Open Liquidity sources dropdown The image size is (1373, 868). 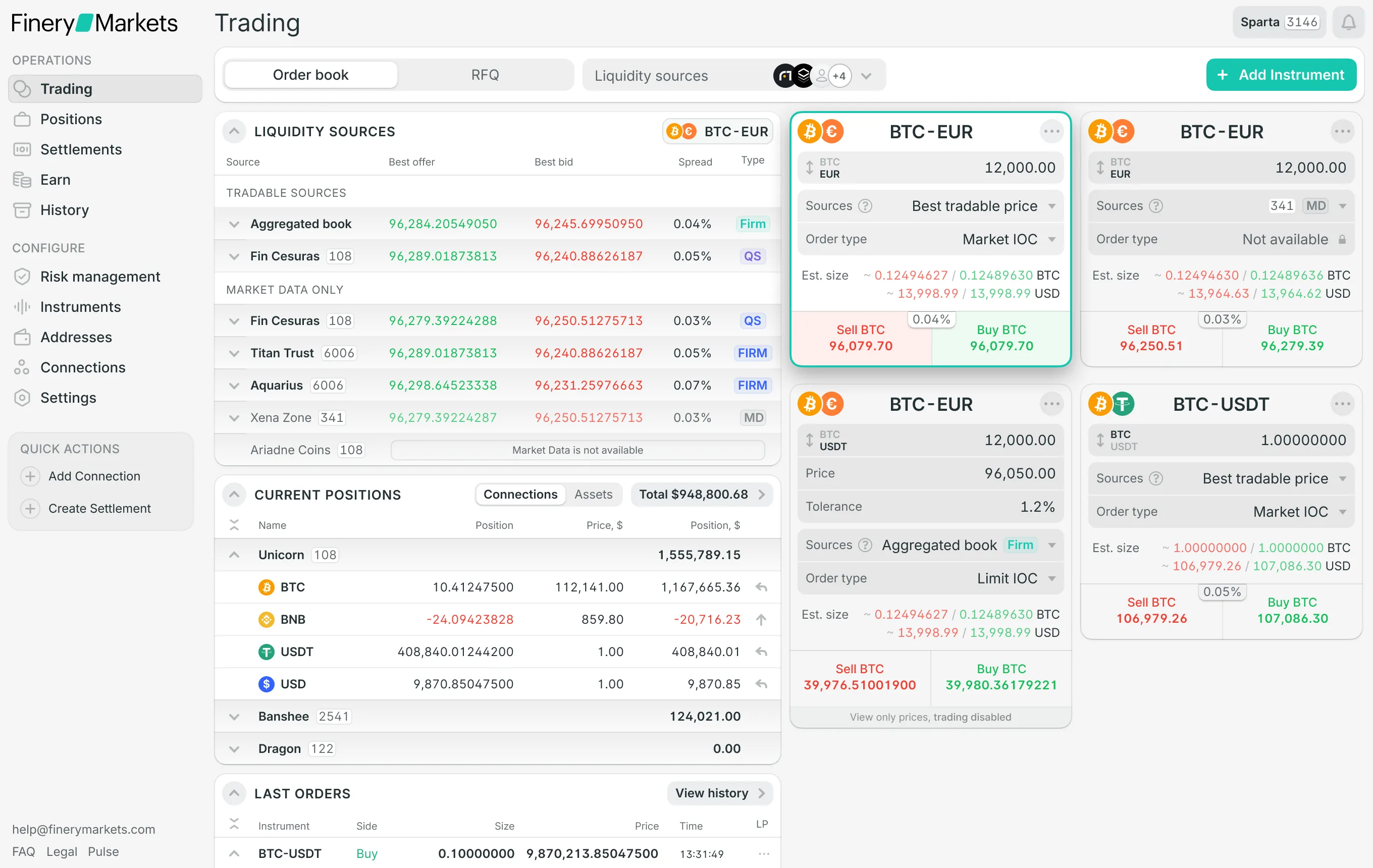coord(866,76)
